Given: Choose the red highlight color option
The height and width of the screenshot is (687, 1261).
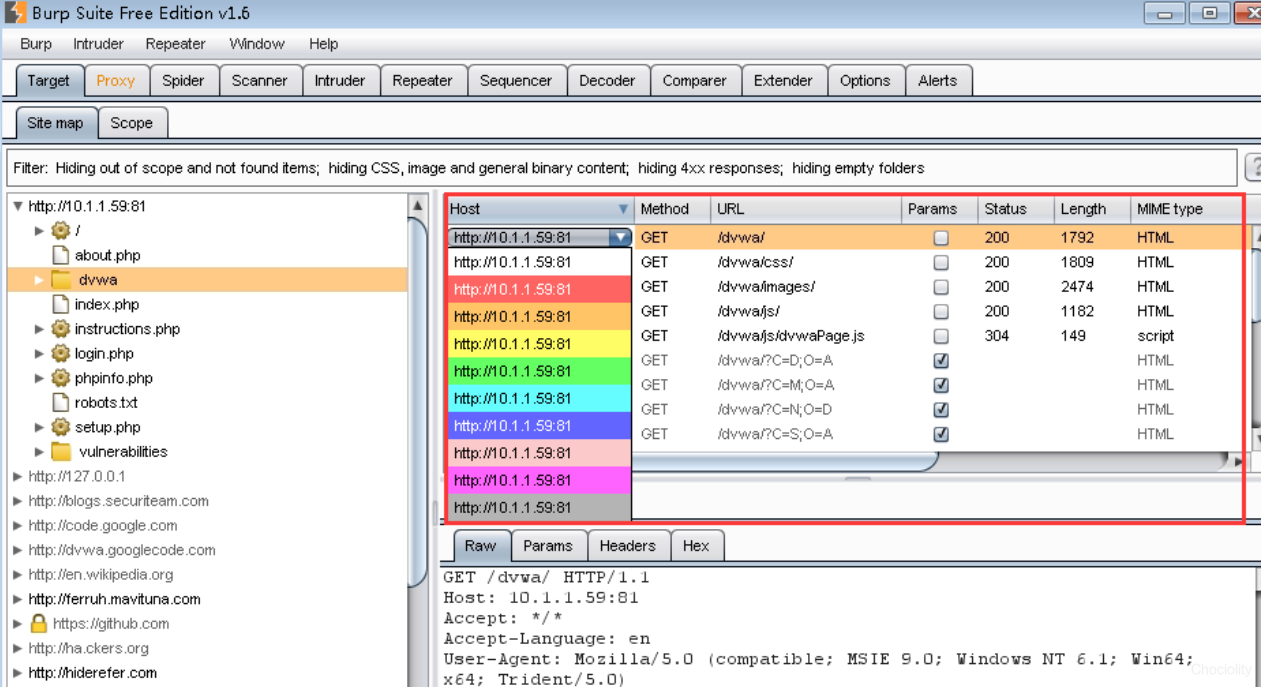Looking at the screenshot, I should [x=539, y=290].
